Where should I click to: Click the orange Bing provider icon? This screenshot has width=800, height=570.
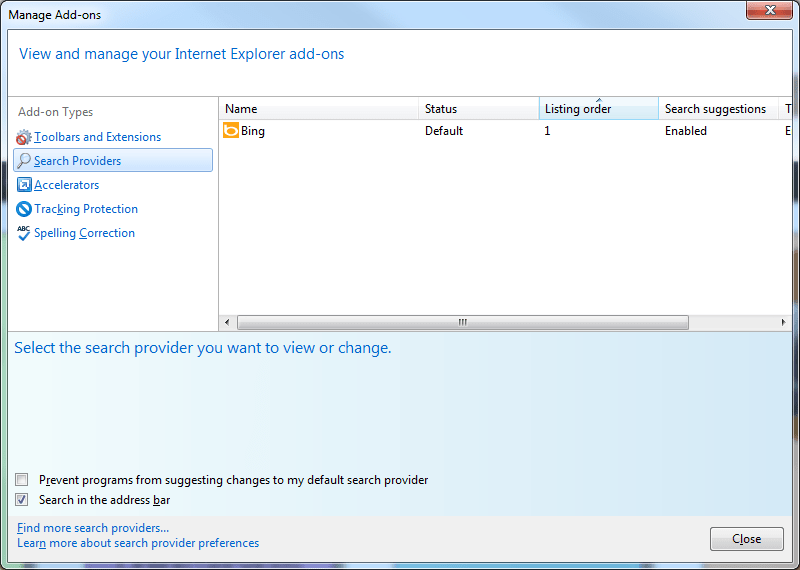231,131
